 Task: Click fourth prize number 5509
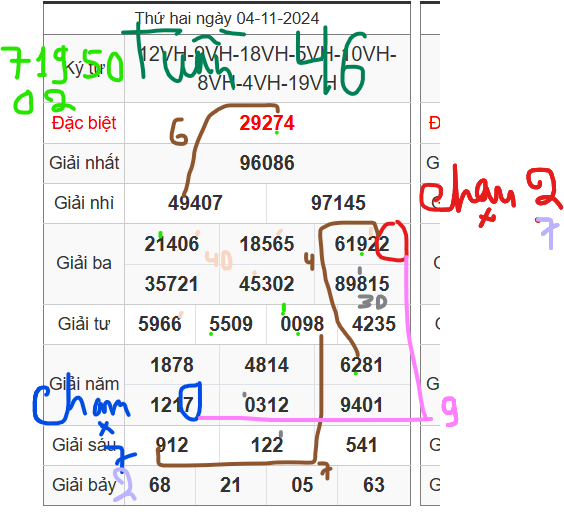pyautogui.click(x=231, y=324)
